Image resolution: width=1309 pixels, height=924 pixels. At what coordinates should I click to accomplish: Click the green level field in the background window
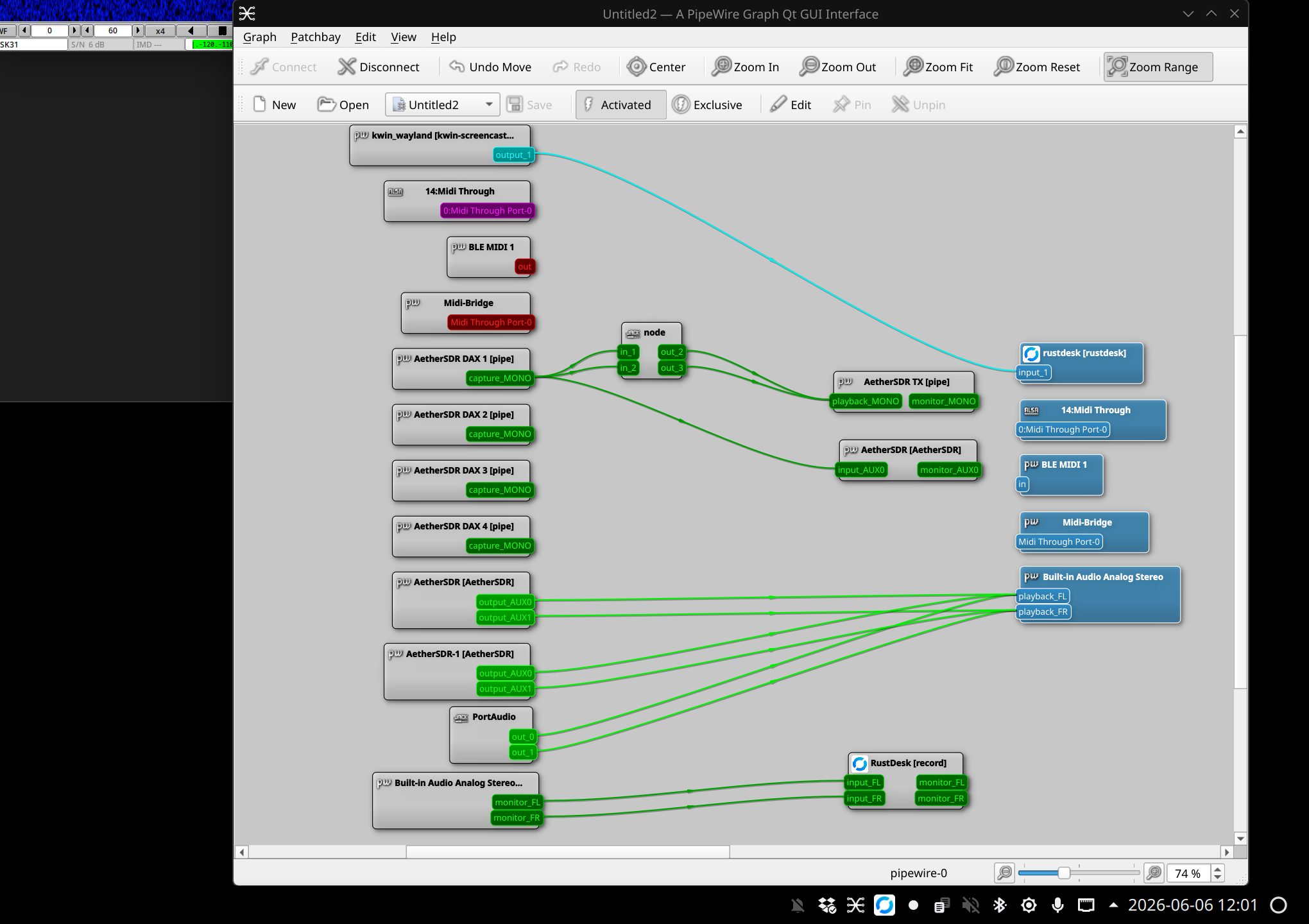pyautogui.click(x=212, y=44)
